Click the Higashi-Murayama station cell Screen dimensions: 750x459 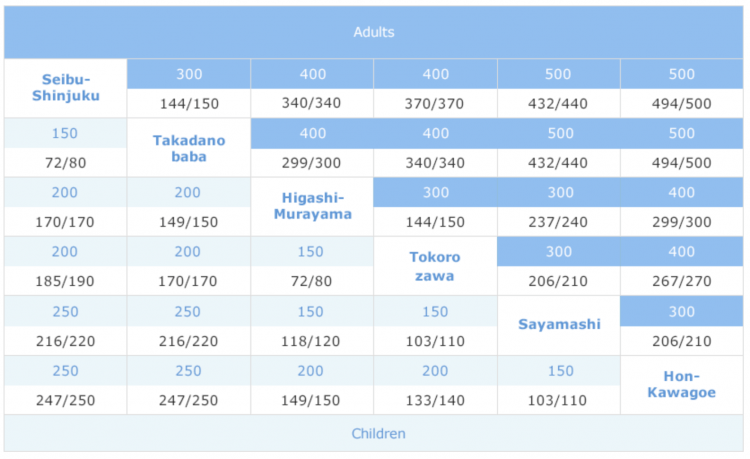pos(312,206)
